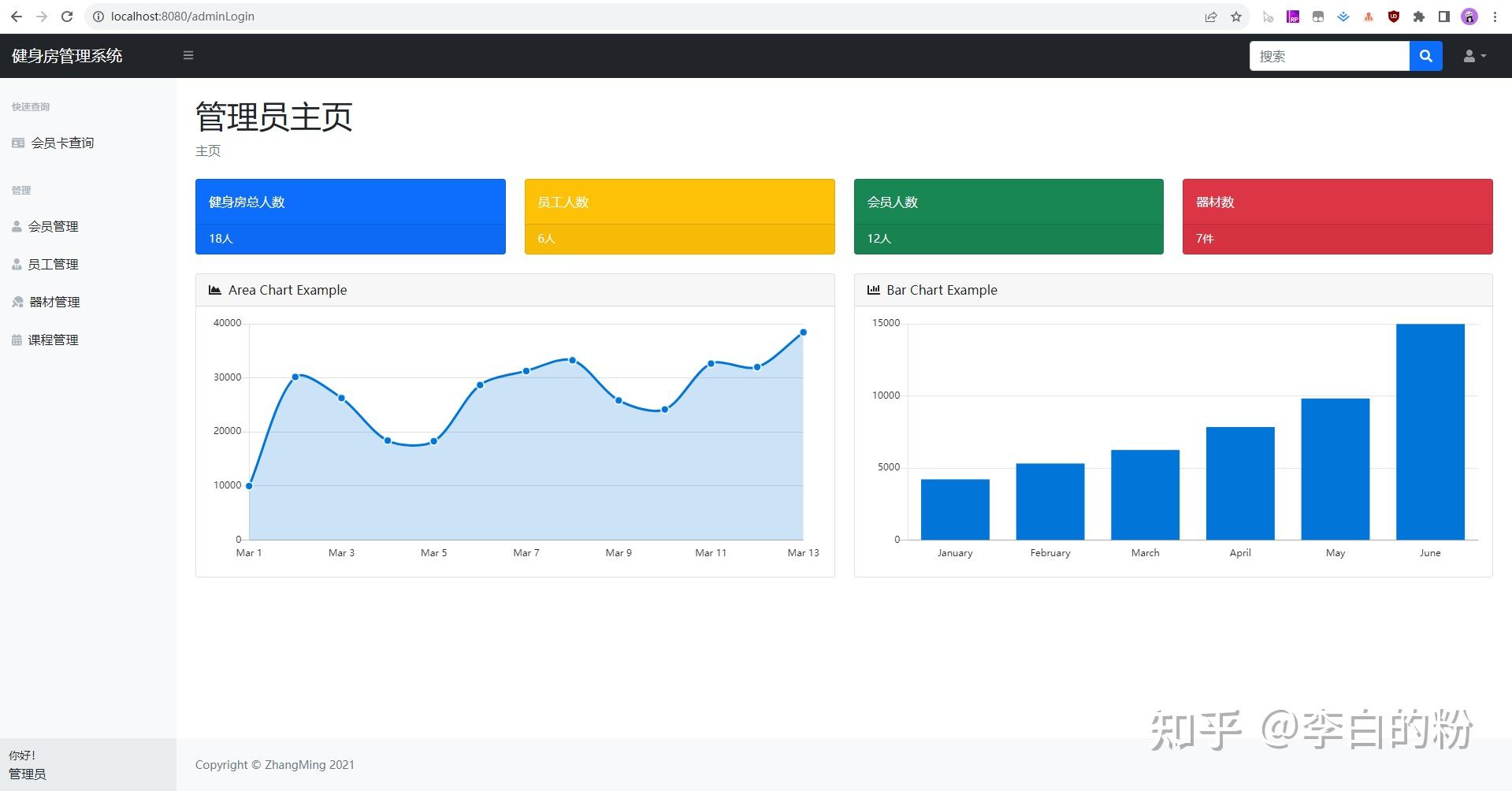Bookmark this page with the star icon
The width and height of the screenshot is (1512, 791).
(1236, 17)
